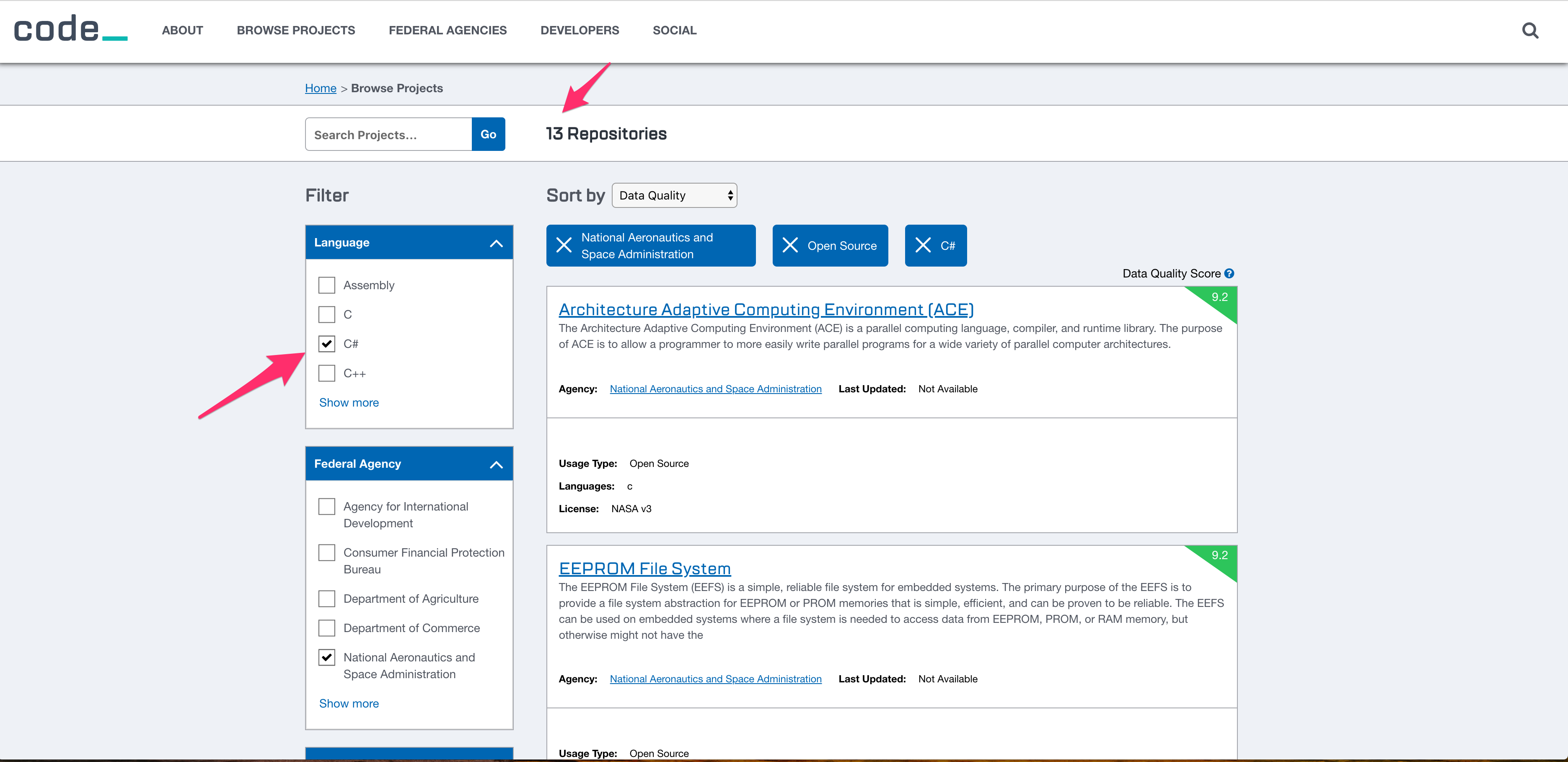Remove the Open Source filter chip
Screen dimensions: 1568x762
[790, 245]
